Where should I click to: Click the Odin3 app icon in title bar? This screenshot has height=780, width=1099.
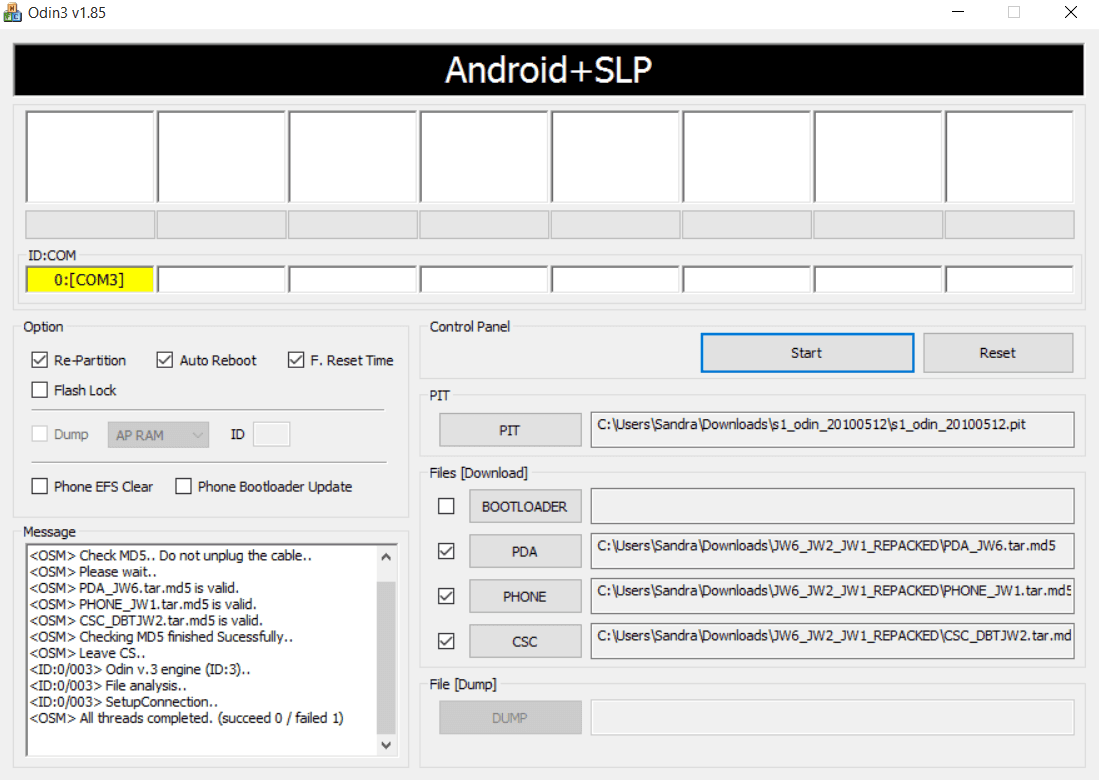coord(12,12)
